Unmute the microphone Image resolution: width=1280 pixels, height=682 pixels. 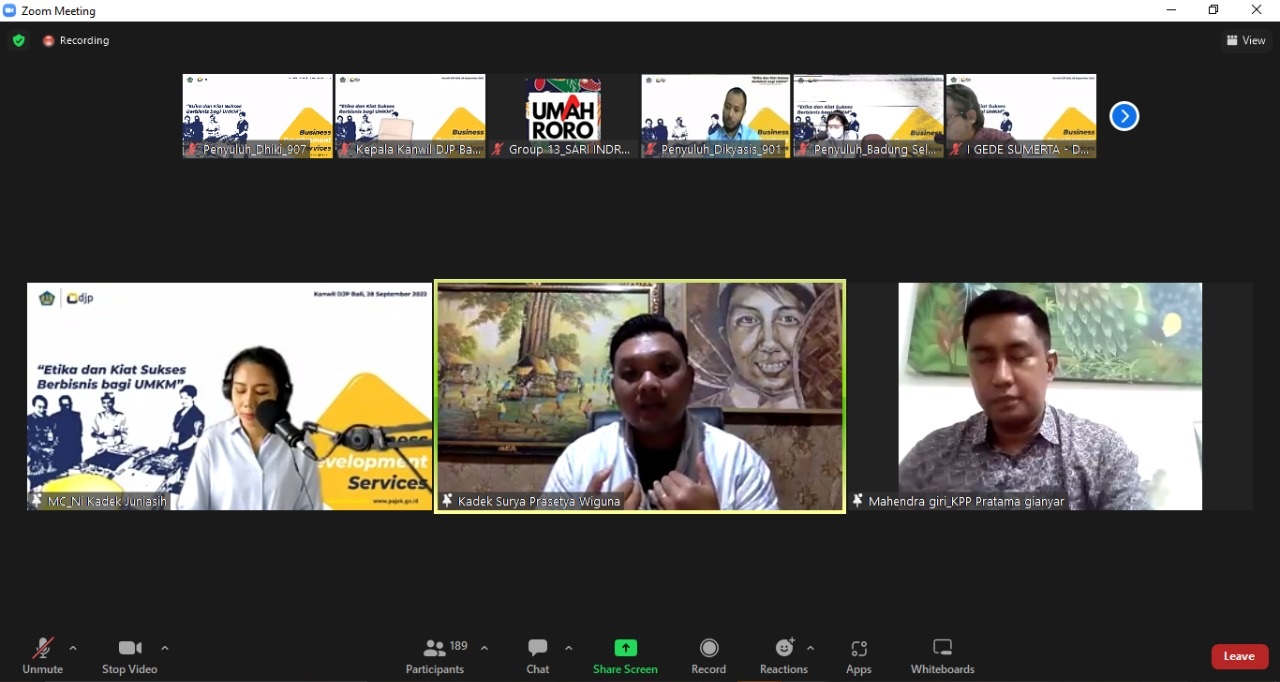pyautogui.click(x=42, y=655)
